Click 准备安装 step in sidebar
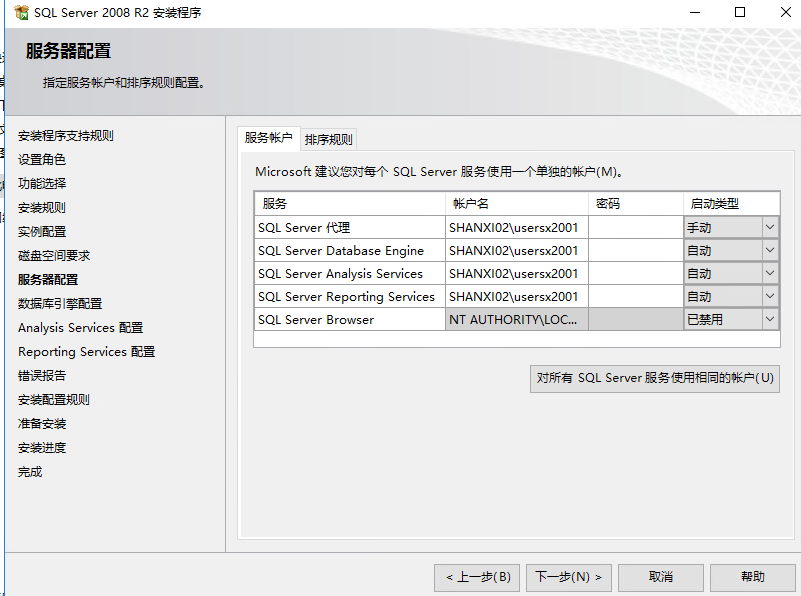 click(x=42, y=424)
